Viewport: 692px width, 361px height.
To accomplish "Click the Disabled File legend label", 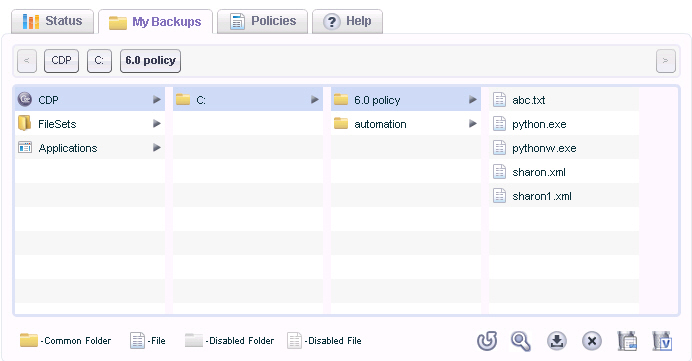I will (x=333, y=341).
